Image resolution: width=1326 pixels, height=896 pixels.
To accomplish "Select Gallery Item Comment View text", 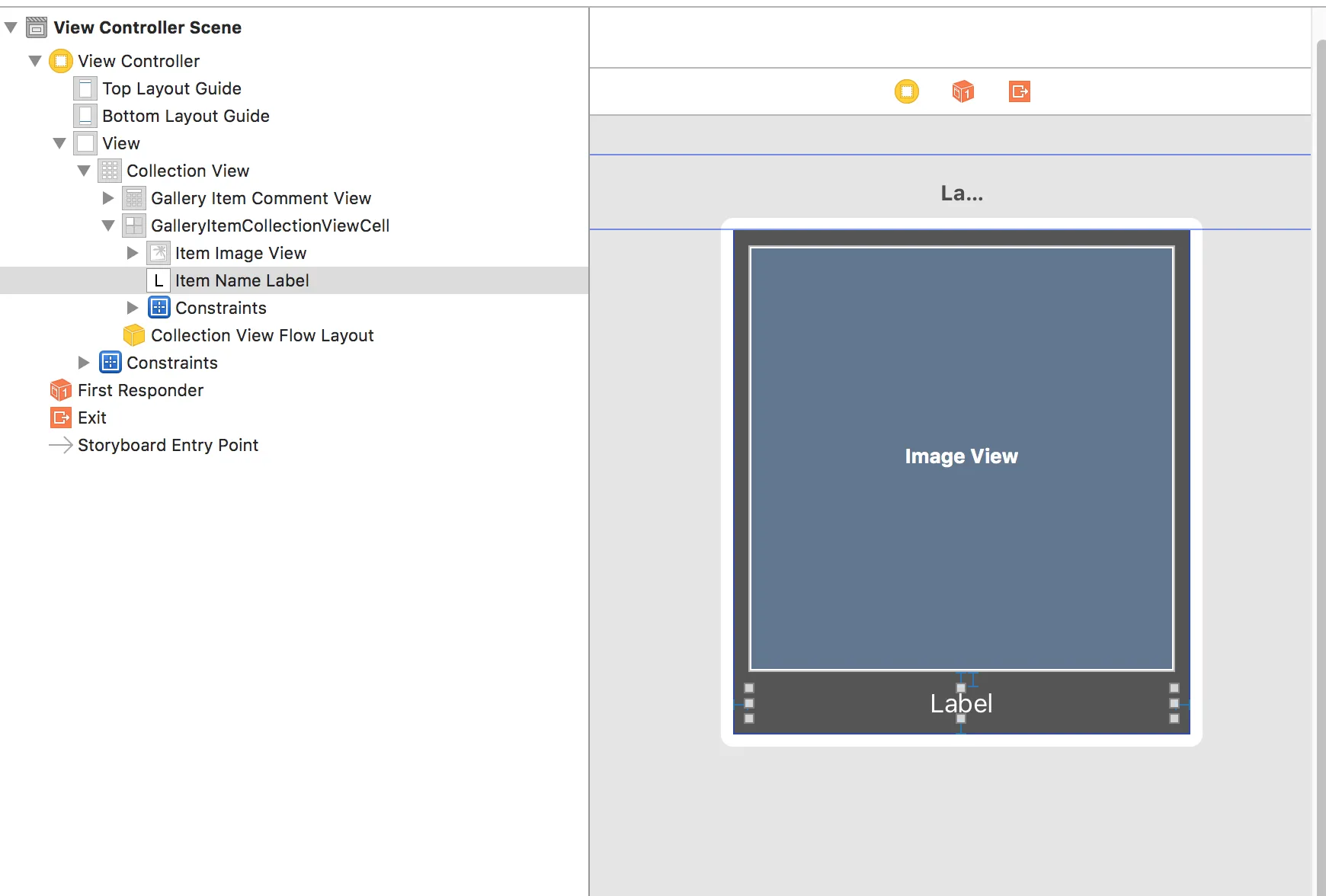I will (261, 198).
